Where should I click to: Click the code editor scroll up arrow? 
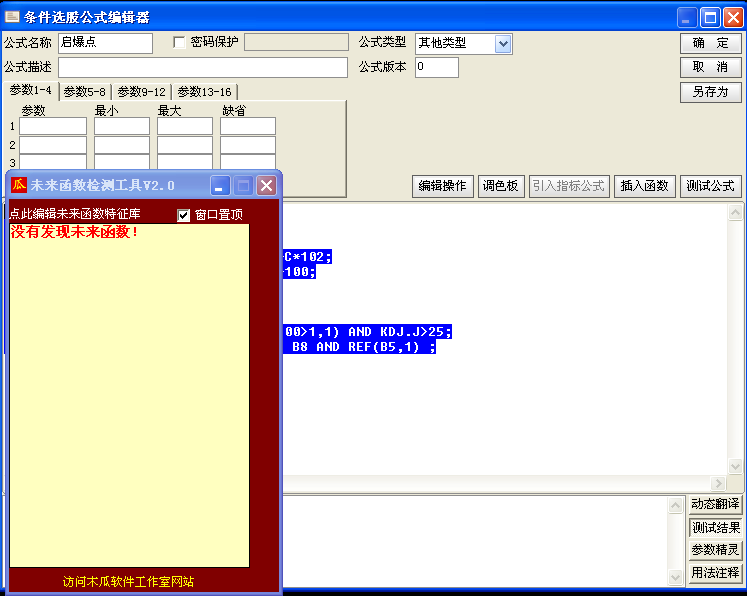[735, 212]
